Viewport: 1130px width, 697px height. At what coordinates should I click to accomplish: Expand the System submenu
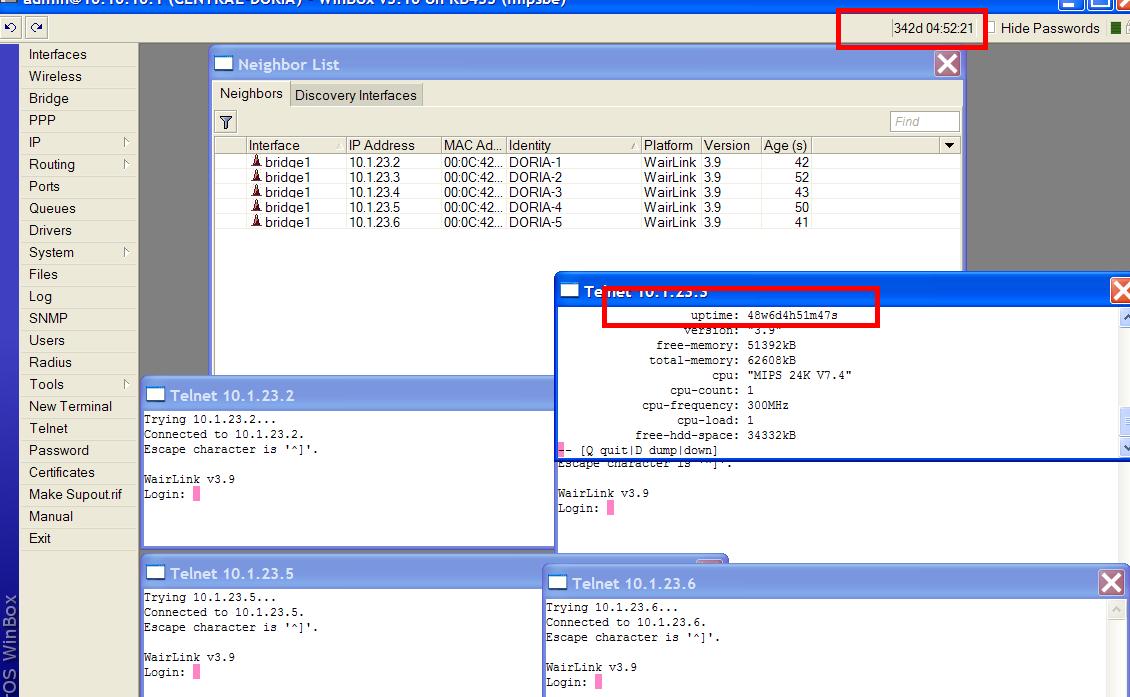[126, 252]
